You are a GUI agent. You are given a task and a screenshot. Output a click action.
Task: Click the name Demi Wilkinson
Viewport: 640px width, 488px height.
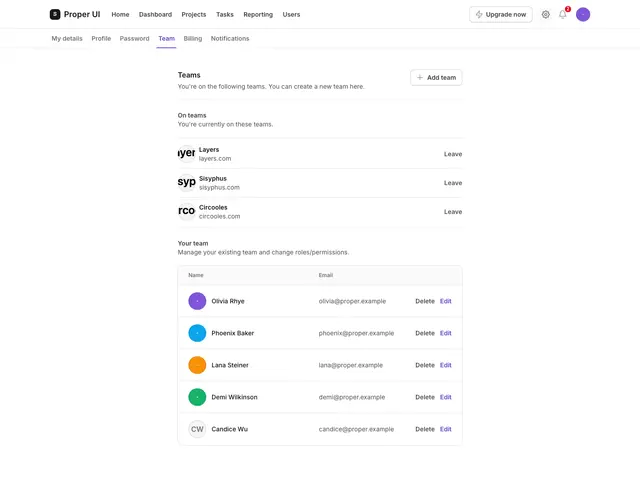pos(234,397)
